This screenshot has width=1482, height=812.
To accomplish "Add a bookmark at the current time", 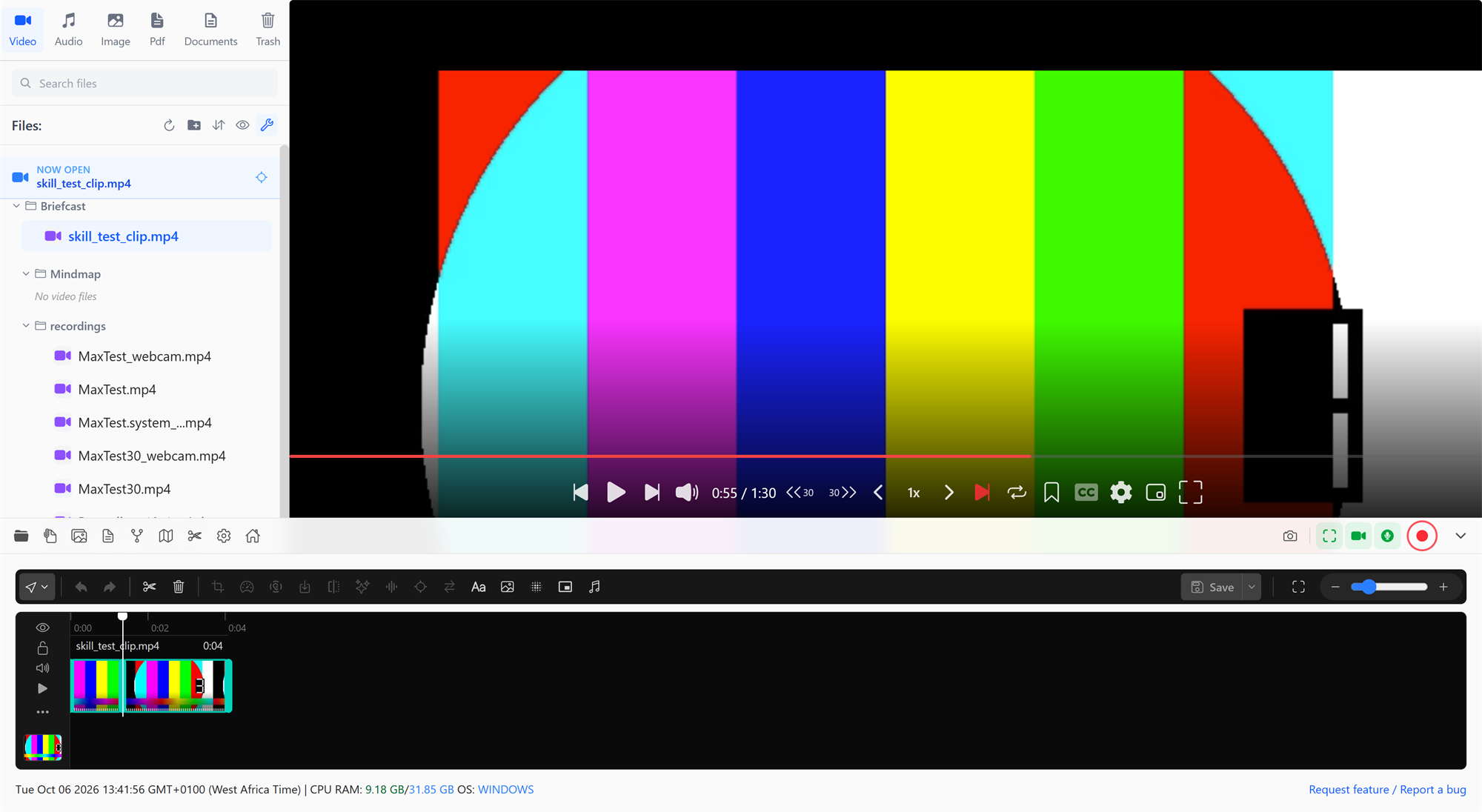I will pos(1051,492).
